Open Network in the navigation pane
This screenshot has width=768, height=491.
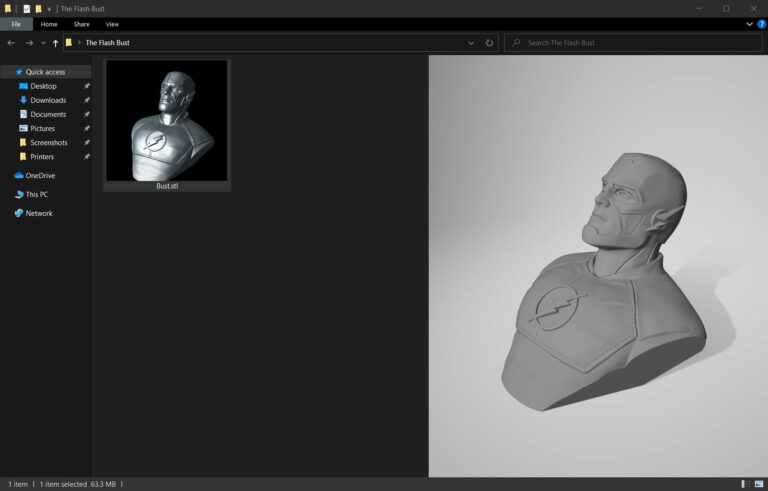39,213
